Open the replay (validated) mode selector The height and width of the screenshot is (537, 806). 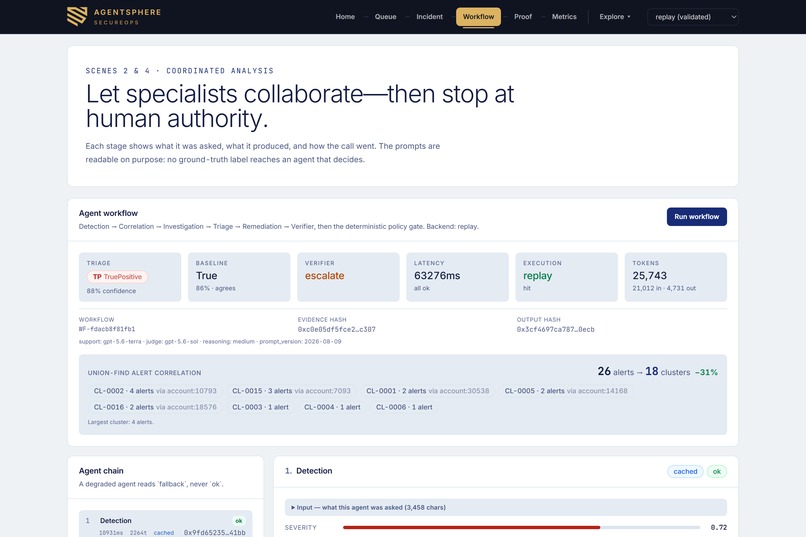(x=692, y=17)
